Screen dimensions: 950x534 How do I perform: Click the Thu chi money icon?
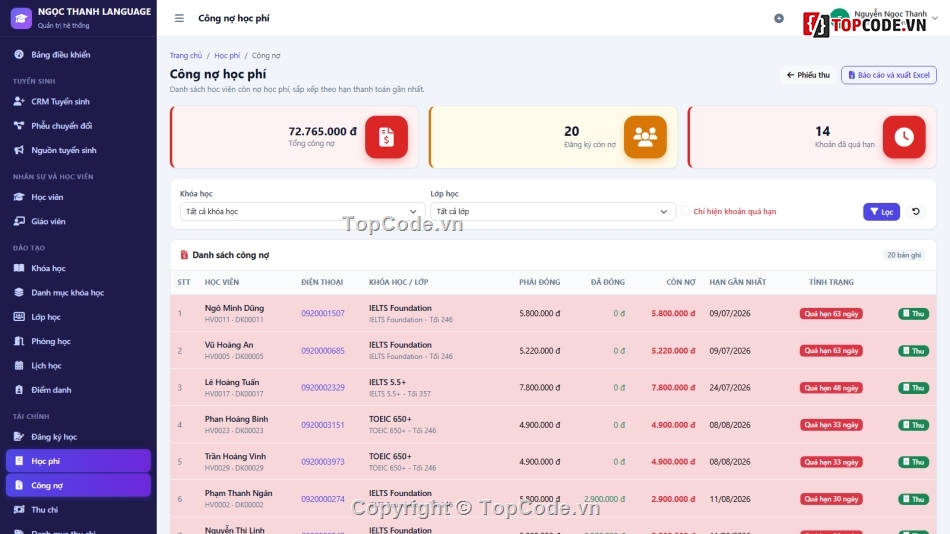[19, 510]
